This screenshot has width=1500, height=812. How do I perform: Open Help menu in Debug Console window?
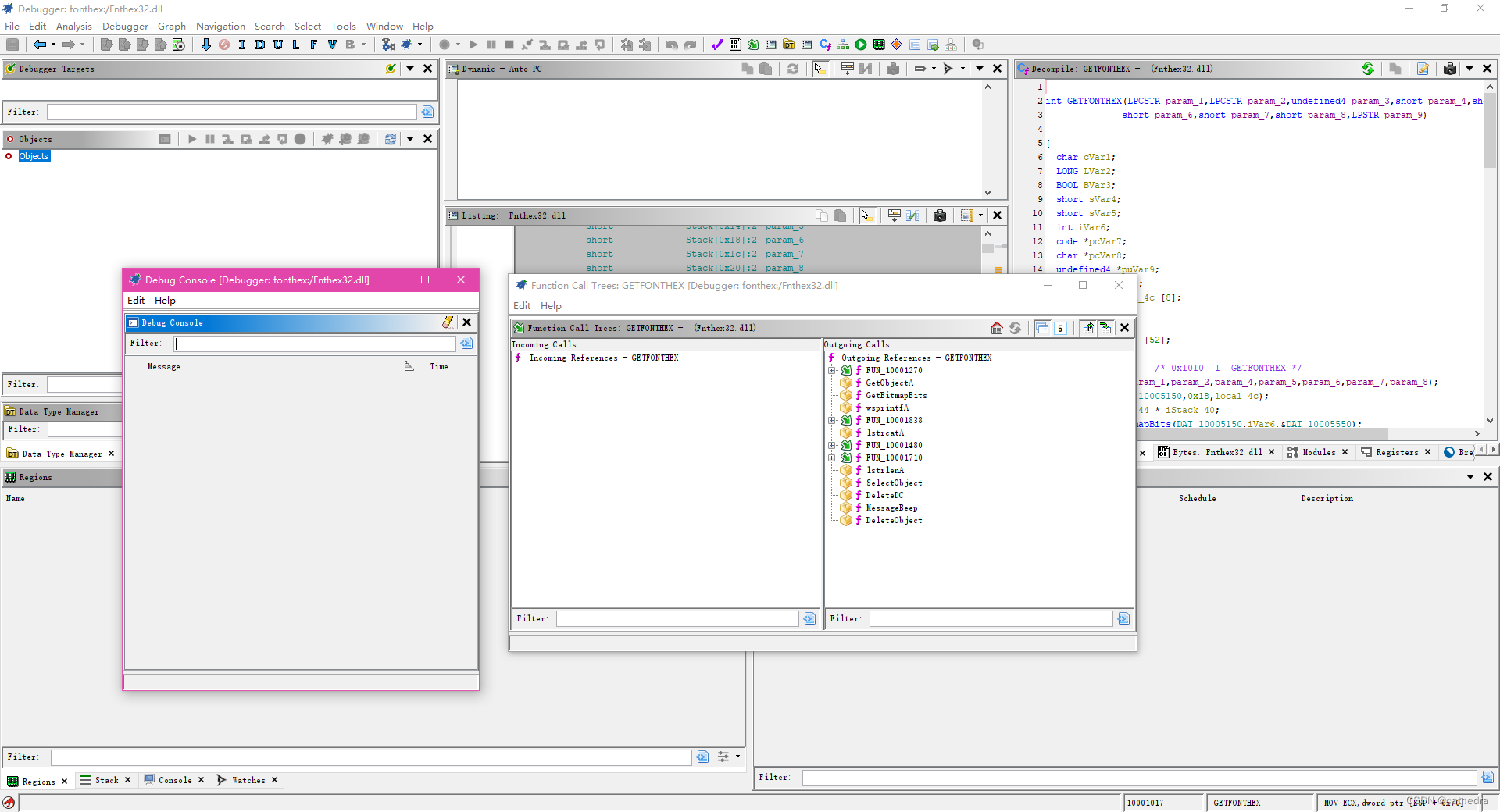click(x=165, y=301)
